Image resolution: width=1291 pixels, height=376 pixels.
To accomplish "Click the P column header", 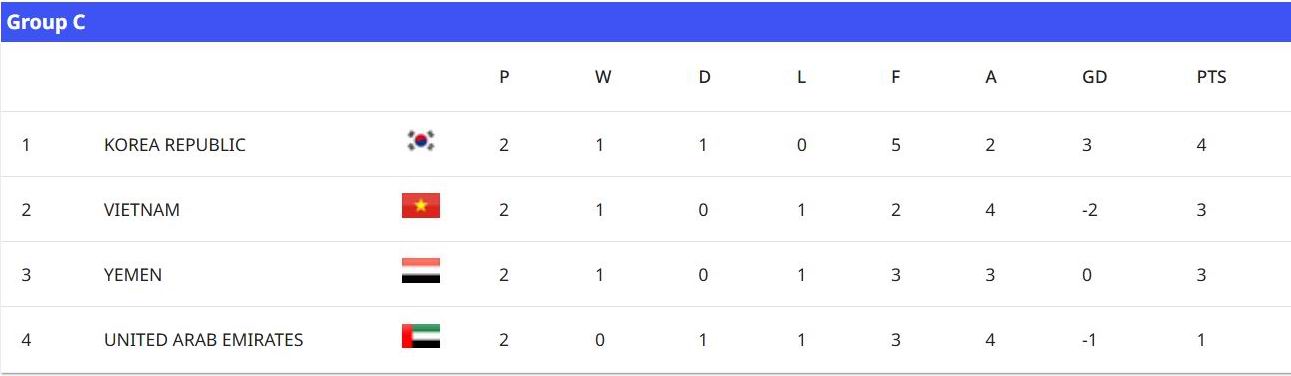I will [504, 77].
